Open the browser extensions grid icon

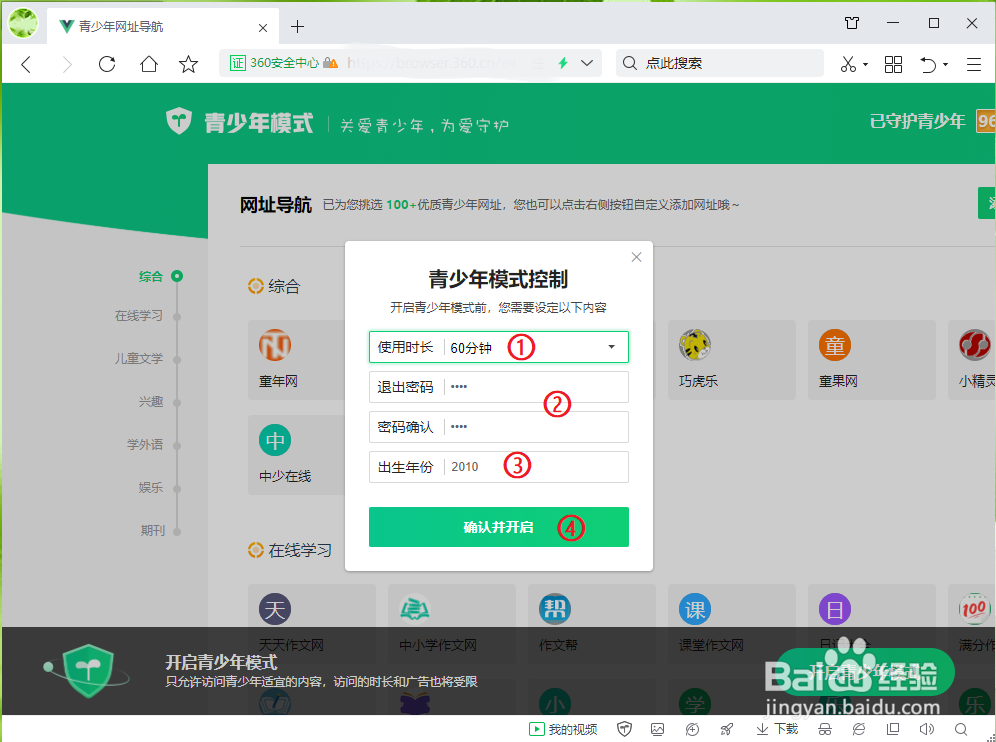[x=893, y=63]
